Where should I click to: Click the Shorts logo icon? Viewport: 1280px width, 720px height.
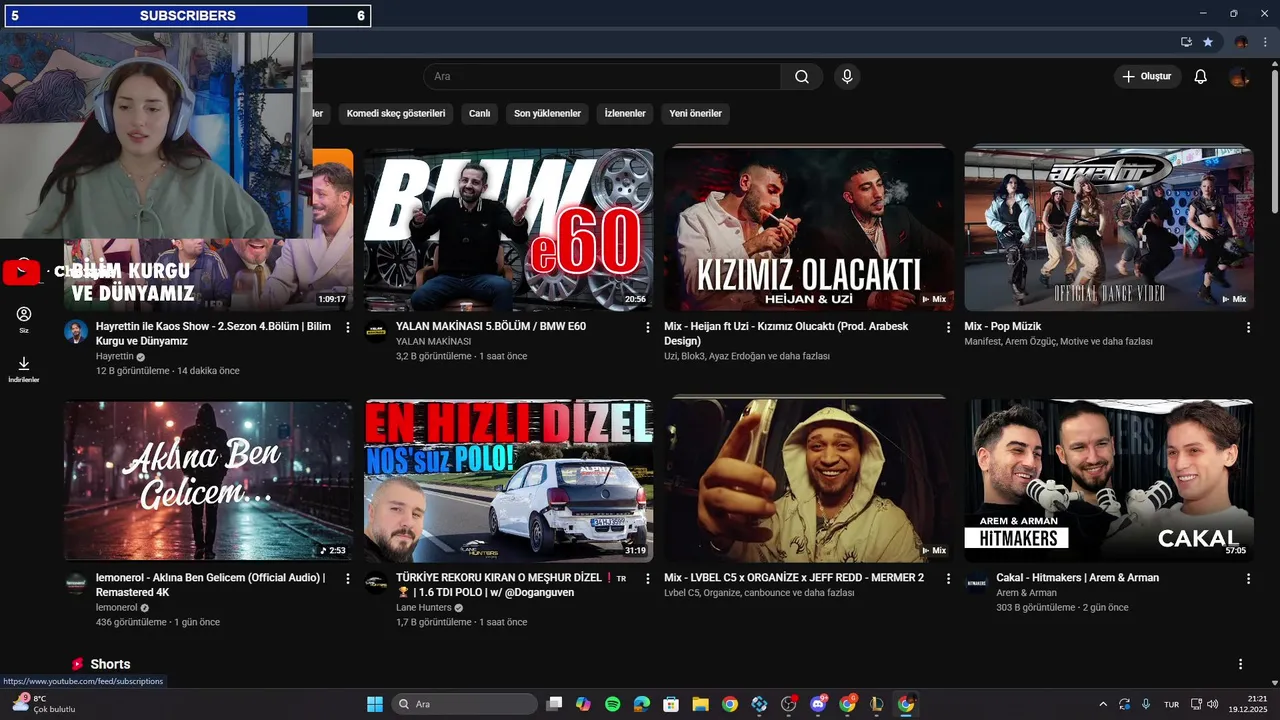77,664
